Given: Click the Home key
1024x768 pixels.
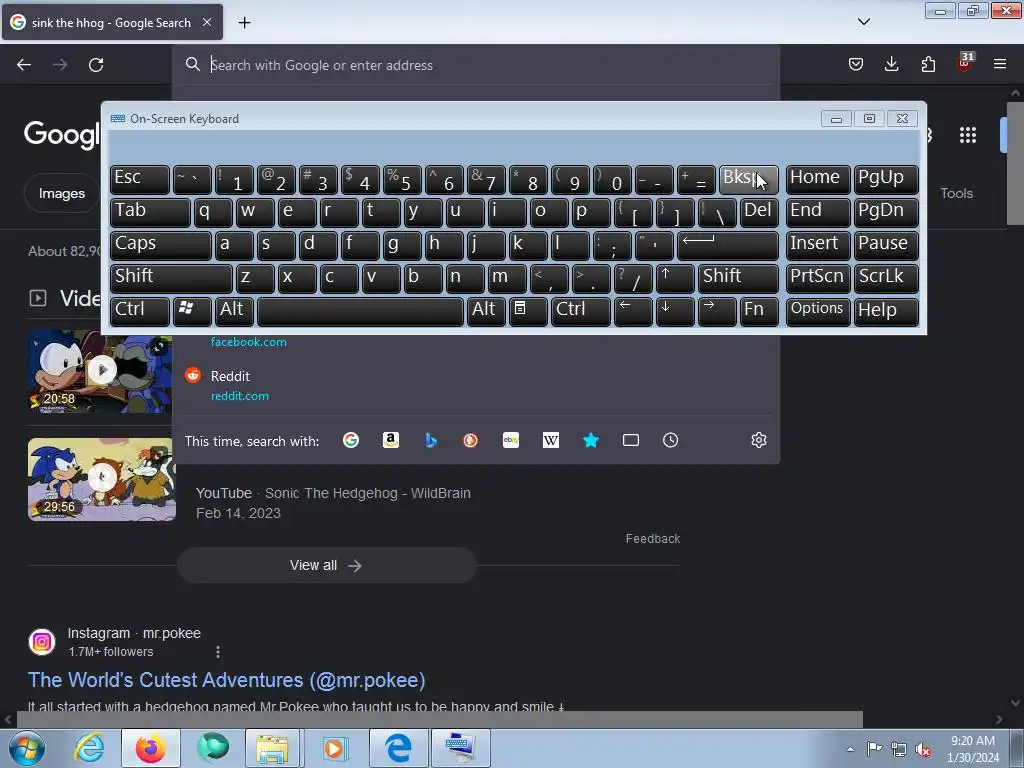Looking at the screenshot, I should 818,180.
